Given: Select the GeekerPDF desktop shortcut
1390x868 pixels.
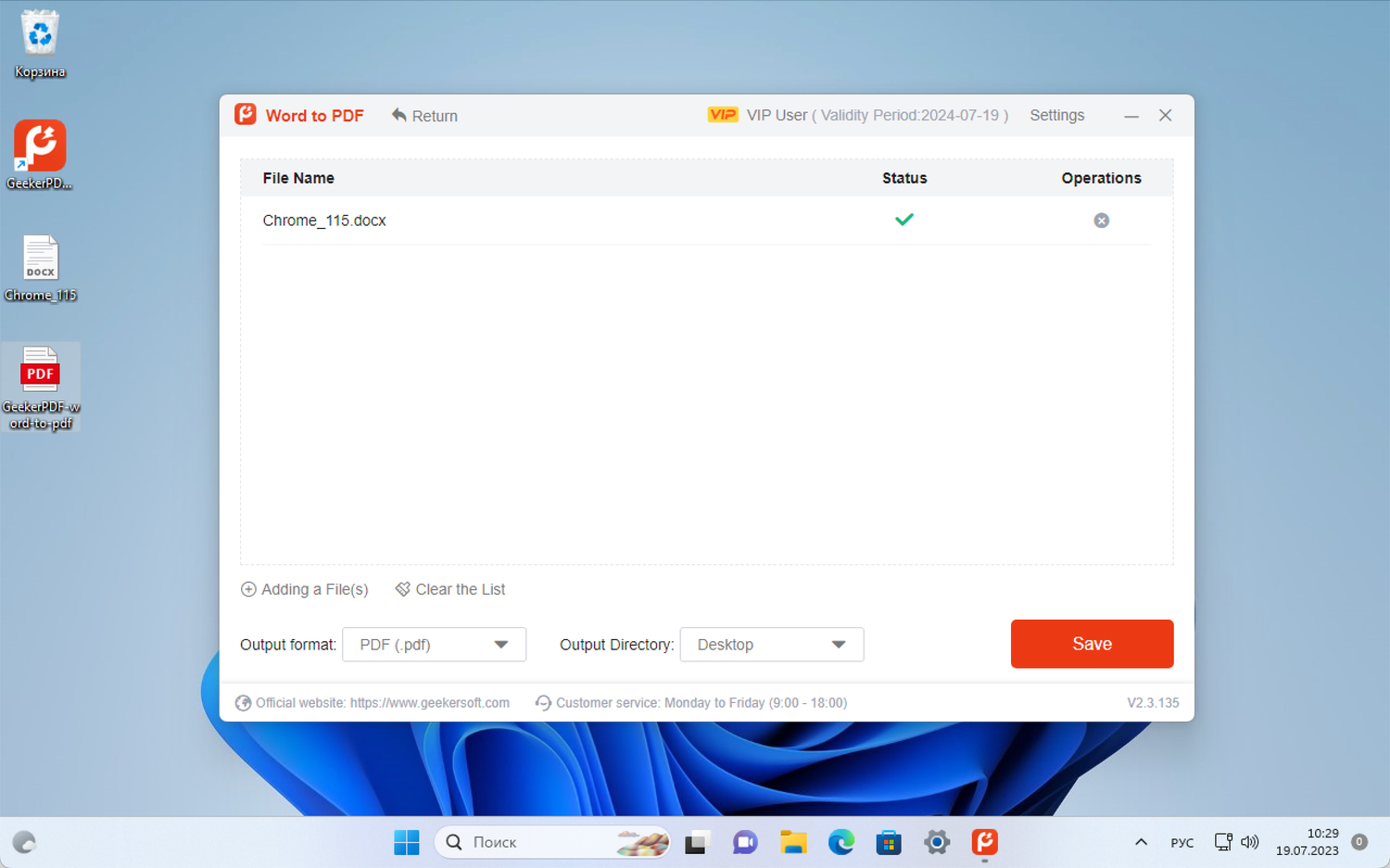Looking at the screenshot, I should pos(40,155).
